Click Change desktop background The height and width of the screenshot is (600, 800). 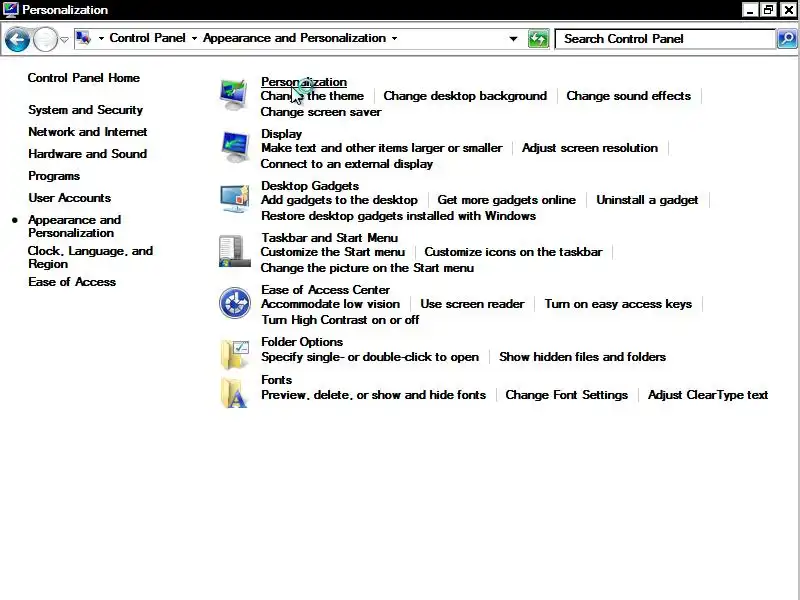tap(465, 96)
